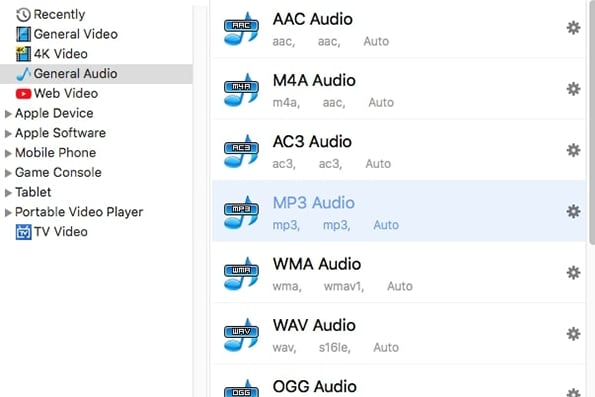Choose WMA Audio format title
The width and height of the screenshot is (595, 397).
pos(317,264)
